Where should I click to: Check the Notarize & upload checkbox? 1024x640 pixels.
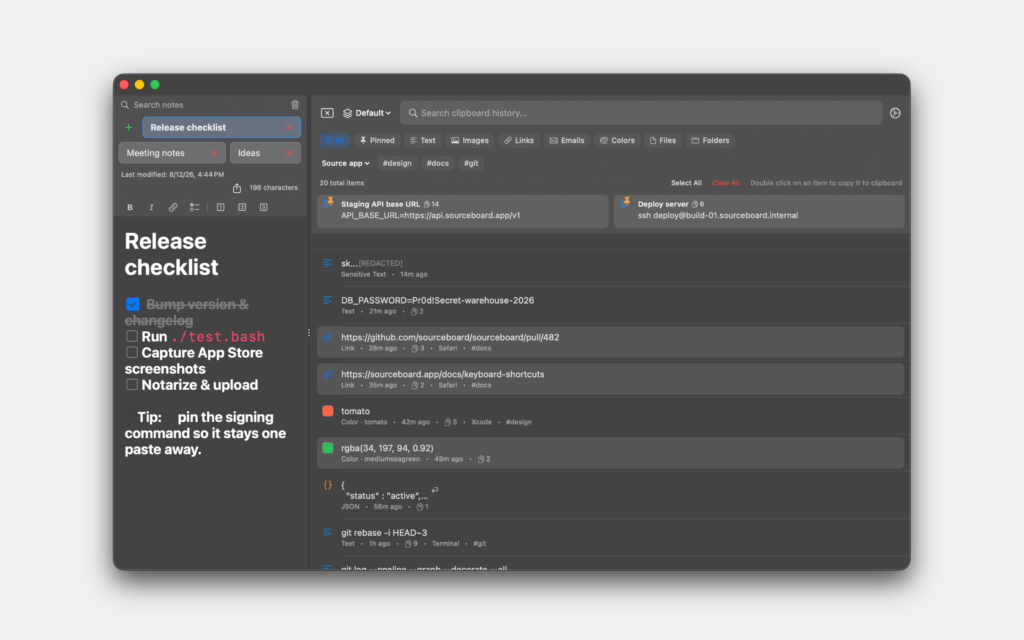[x=132, y=385]
